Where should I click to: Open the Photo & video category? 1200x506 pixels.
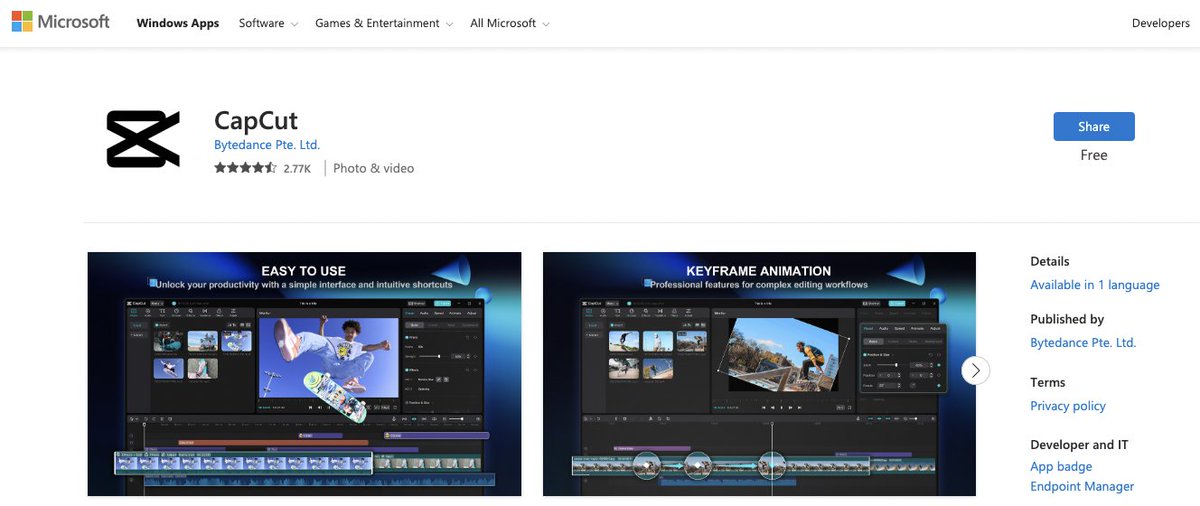click(373, 168)
